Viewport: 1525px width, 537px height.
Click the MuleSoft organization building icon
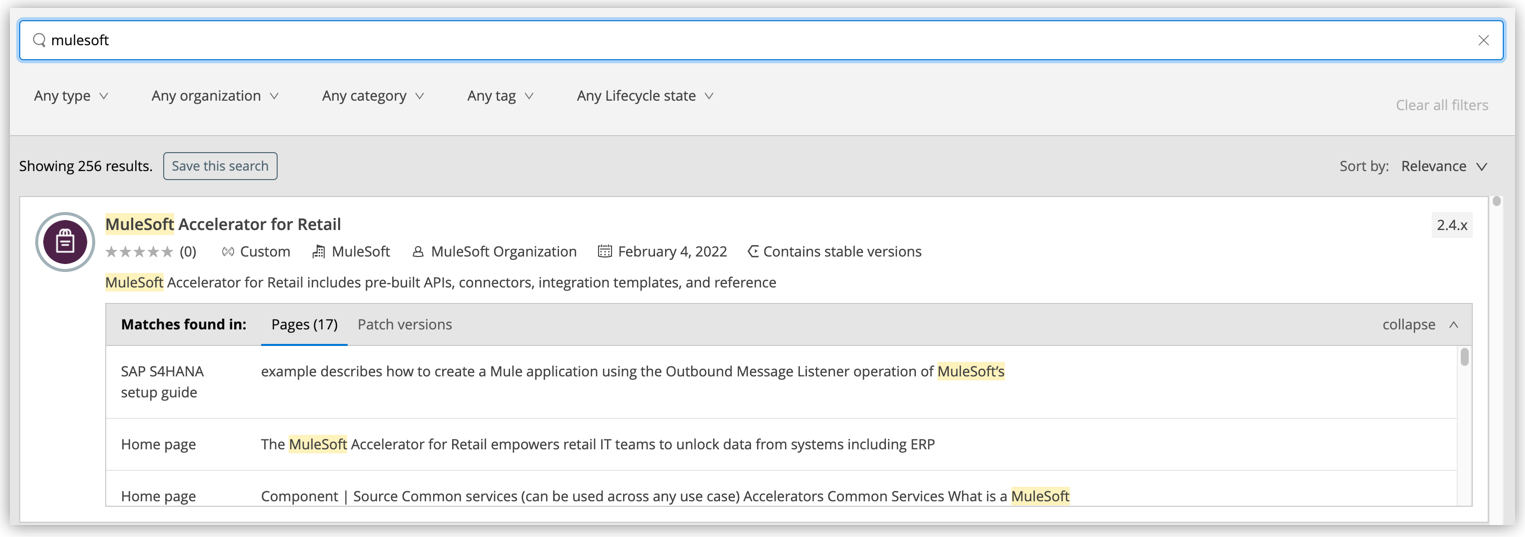pos(319,252)
